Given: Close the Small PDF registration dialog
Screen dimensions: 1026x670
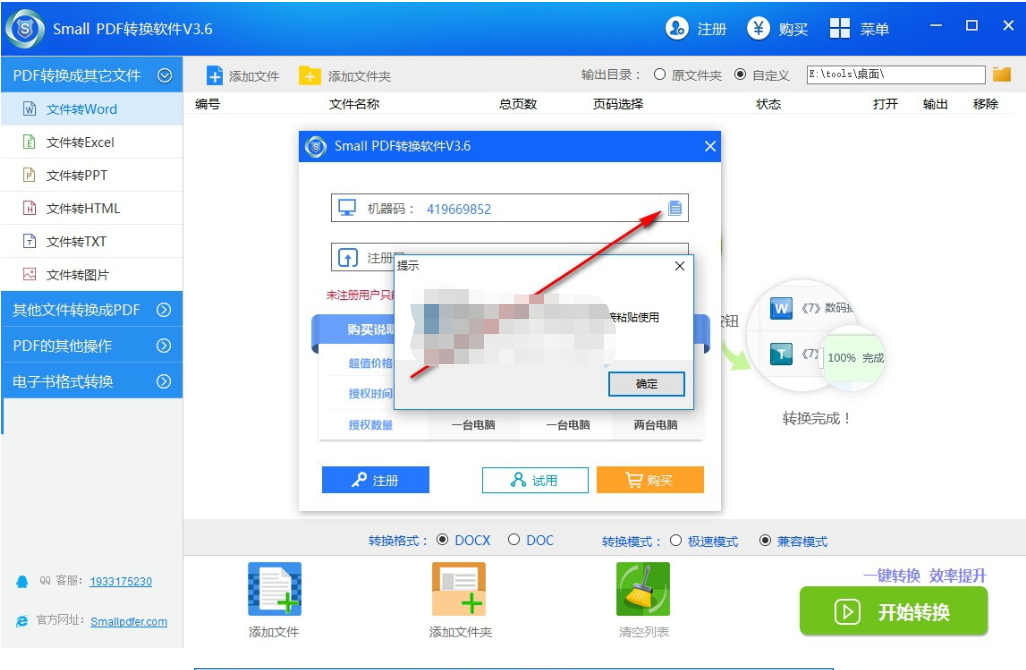Looking at the screenshot, I should [x=710, y=147].
